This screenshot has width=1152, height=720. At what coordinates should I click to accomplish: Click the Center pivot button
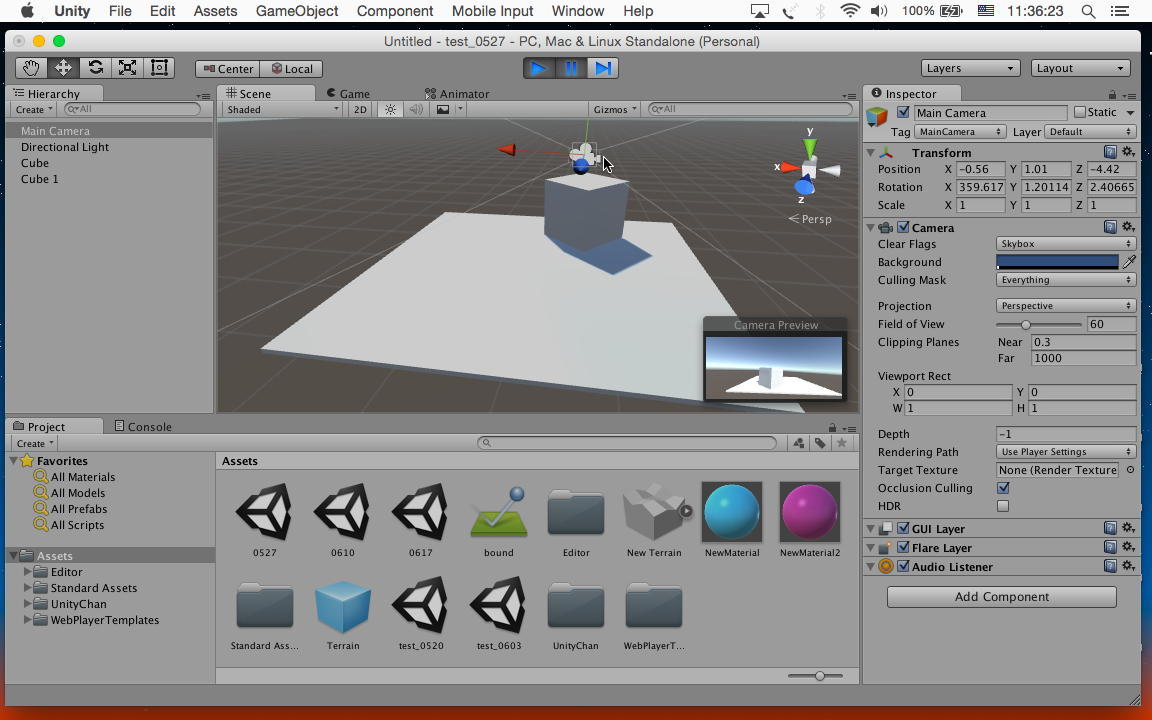point(227,69)
